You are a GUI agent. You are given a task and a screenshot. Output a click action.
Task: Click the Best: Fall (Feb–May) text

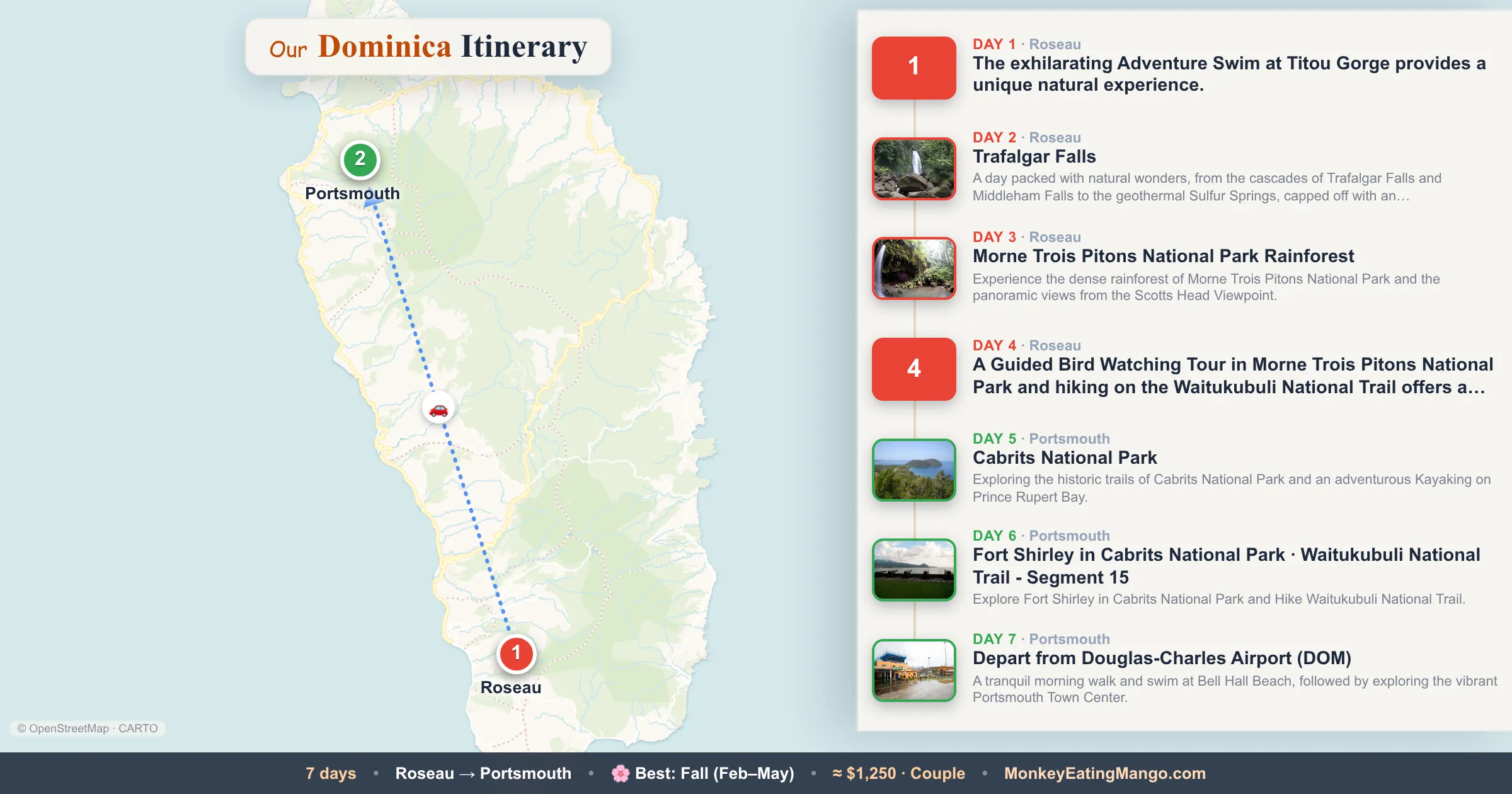pos(714,773)
